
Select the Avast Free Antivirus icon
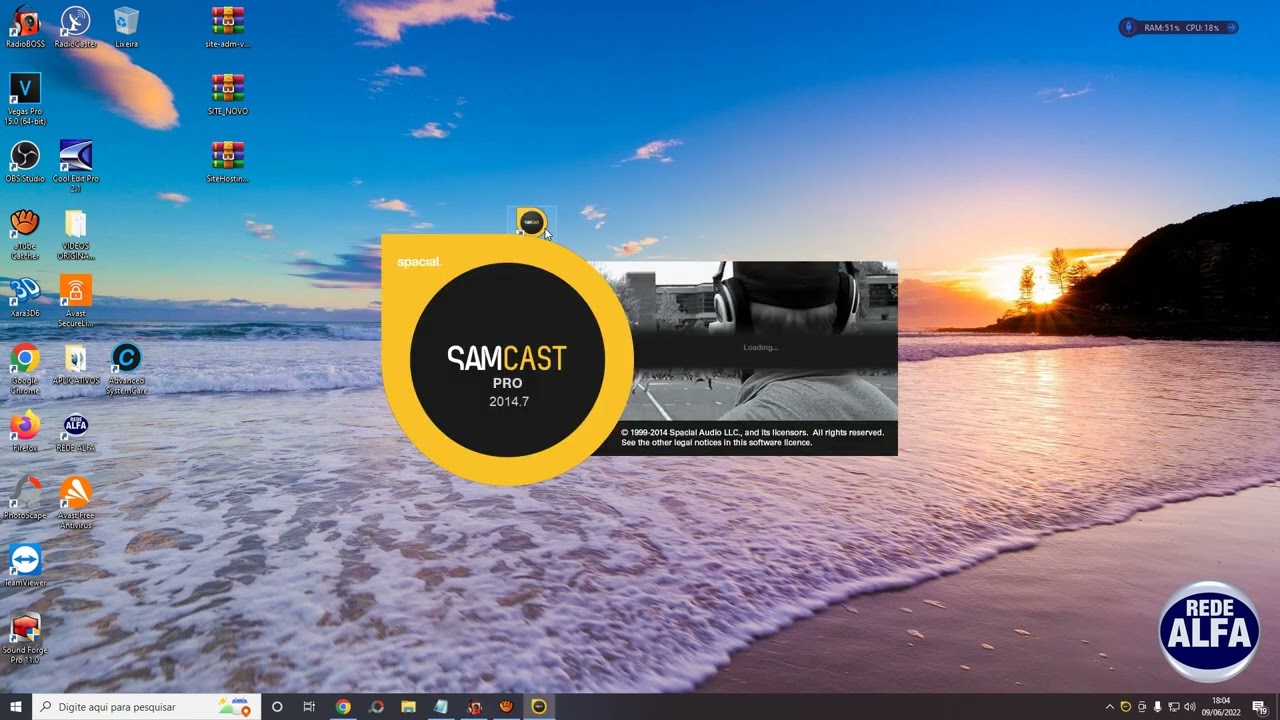75,502
